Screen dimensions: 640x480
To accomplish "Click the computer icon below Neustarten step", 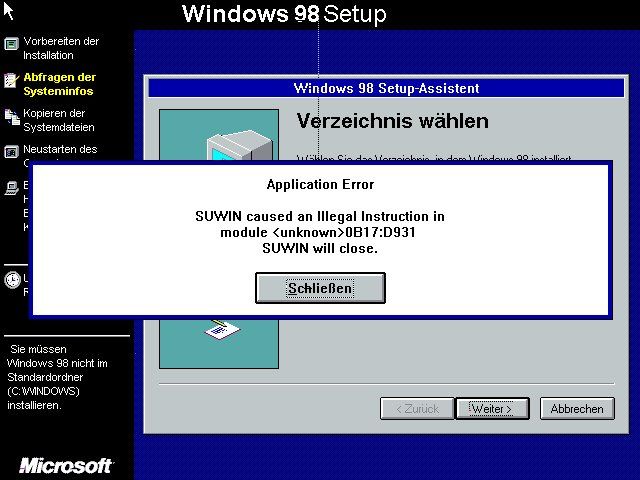I will tap(11, 186).
